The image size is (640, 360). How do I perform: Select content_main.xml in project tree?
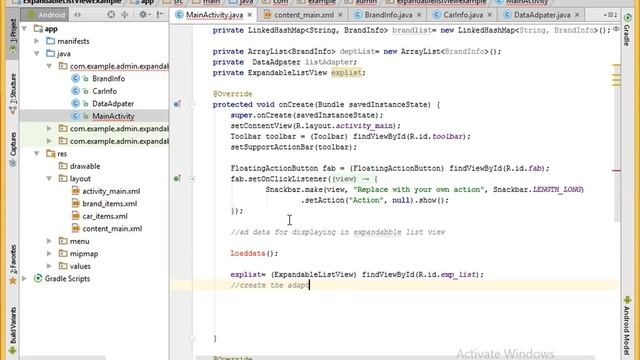pos(112,229)
